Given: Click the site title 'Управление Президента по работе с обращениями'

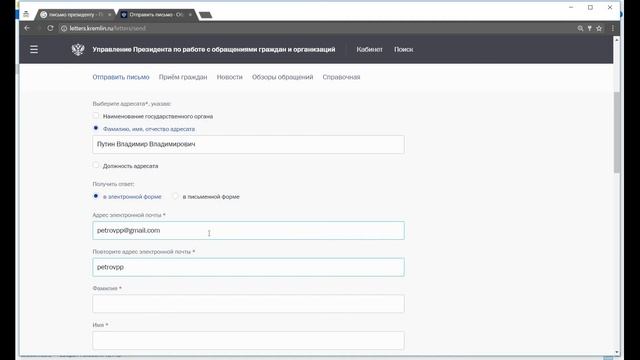Looking at the screenshot, I should pyautogui.click(x=213, y=49).
